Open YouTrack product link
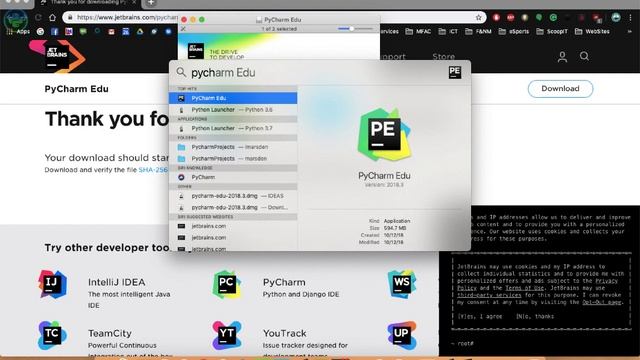Image resolution: width=640 pixels, height=360 pixels. click(x=284, y=333)
